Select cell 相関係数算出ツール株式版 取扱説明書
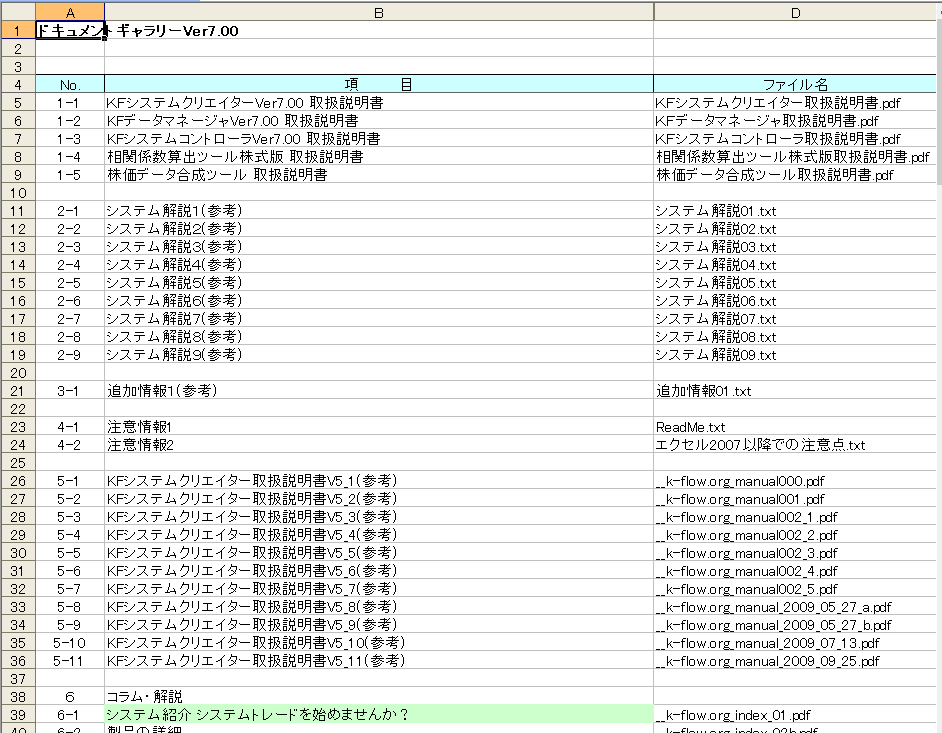The width and height of the screenshot is (942, 733). (x=378, y=157)
